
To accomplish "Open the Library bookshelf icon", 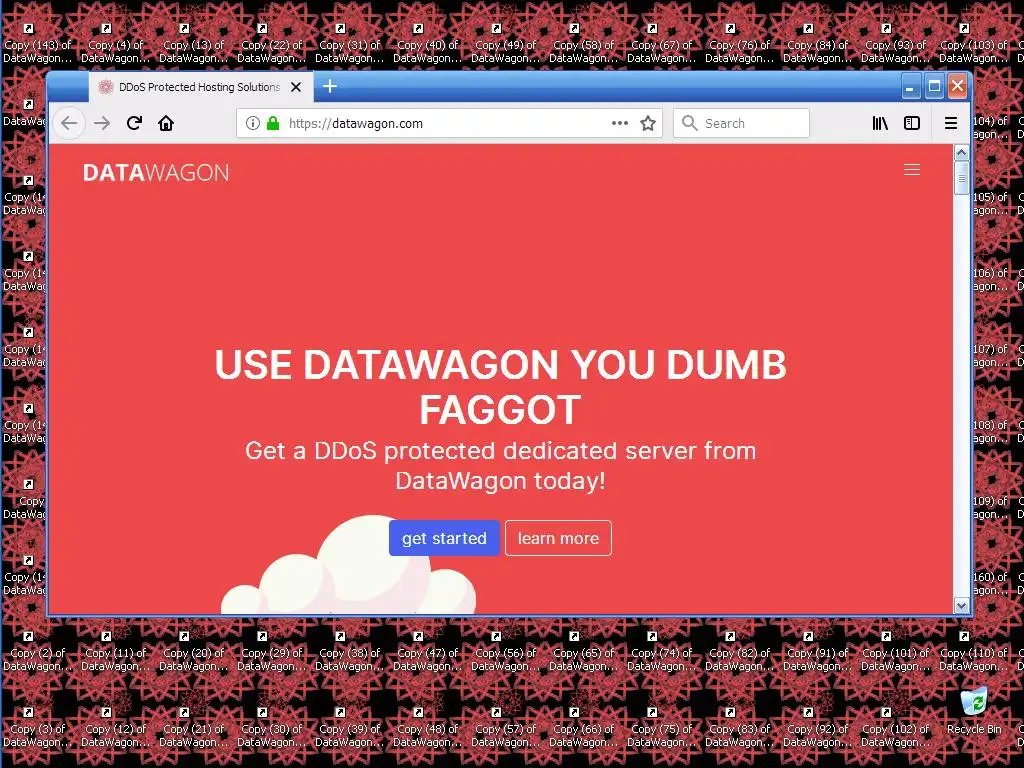I will (x=880, y=123).
